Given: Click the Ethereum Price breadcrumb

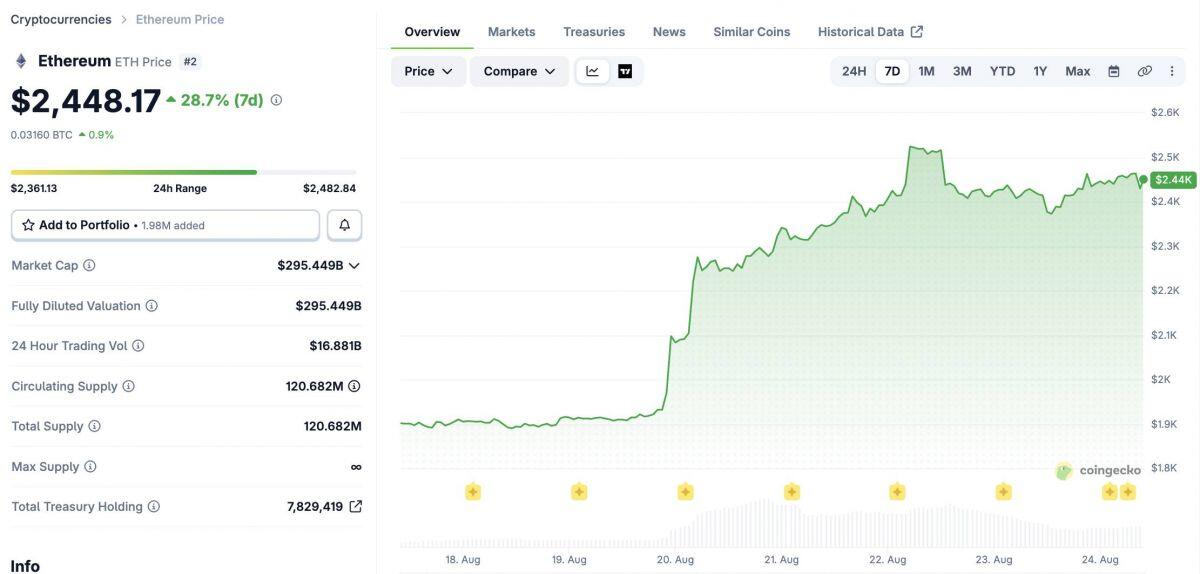Looking at the screenshot, I should tap(180, 19).
